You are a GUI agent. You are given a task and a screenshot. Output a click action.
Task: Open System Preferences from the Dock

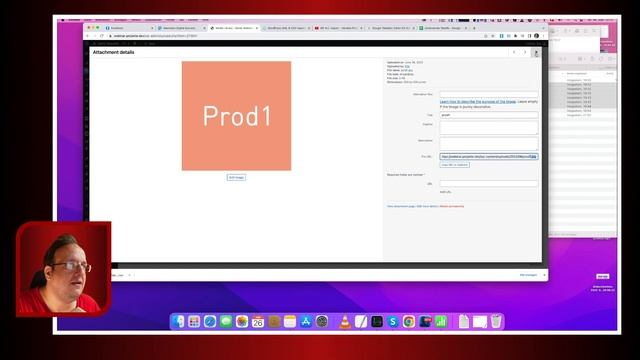point(322,322)
